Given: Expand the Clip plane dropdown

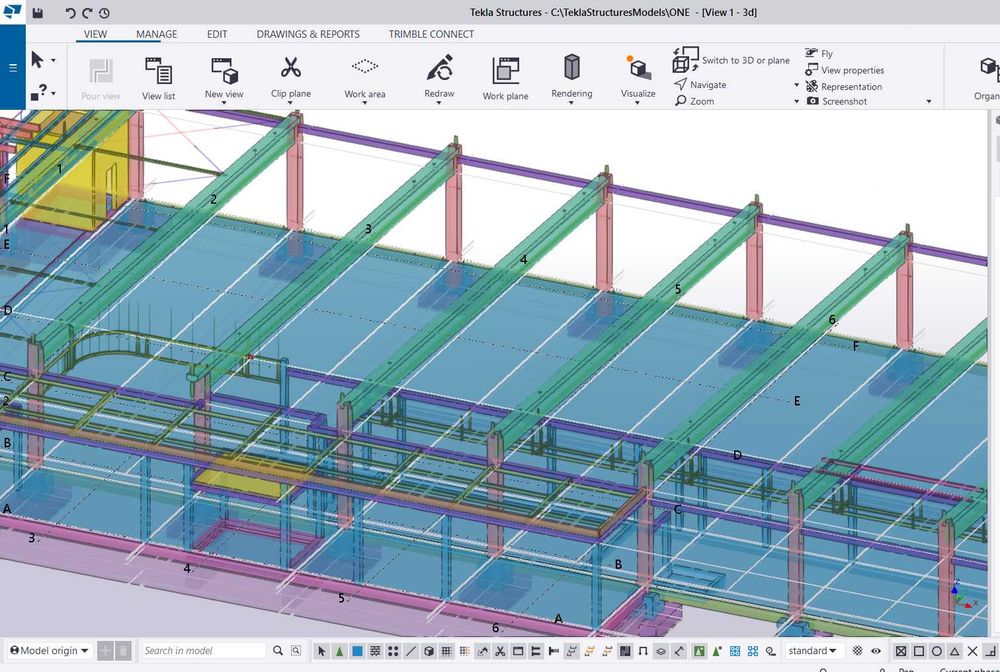Looking at the screenshot, I should tap(291, 103).
